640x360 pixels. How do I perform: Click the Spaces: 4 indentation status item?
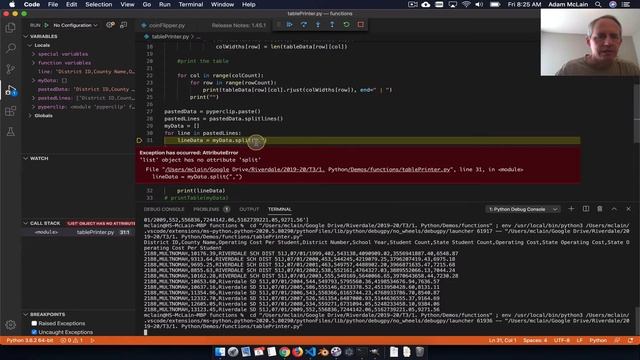point(535,340)
